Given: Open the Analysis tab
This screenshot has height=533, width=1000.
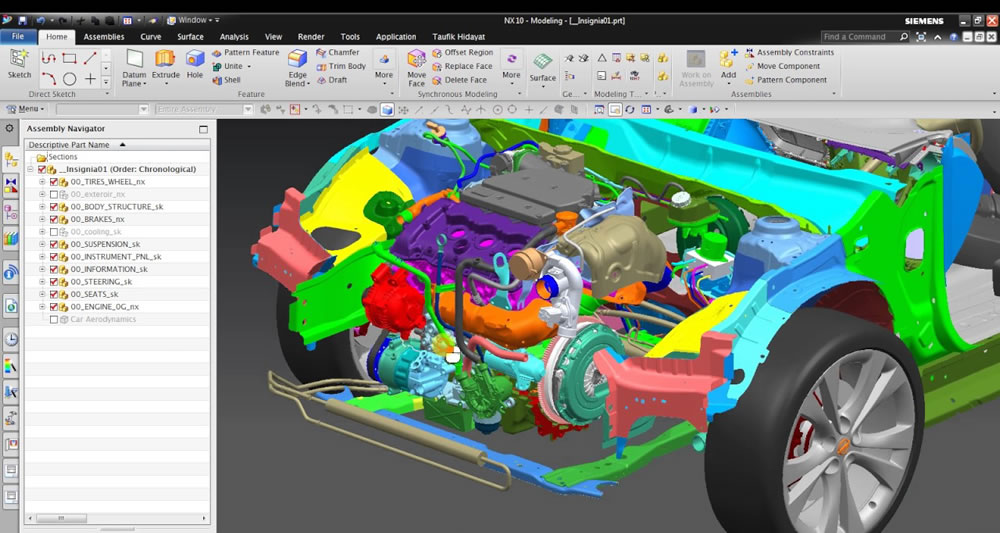Looking at the screenshot, I should point(234,37).
